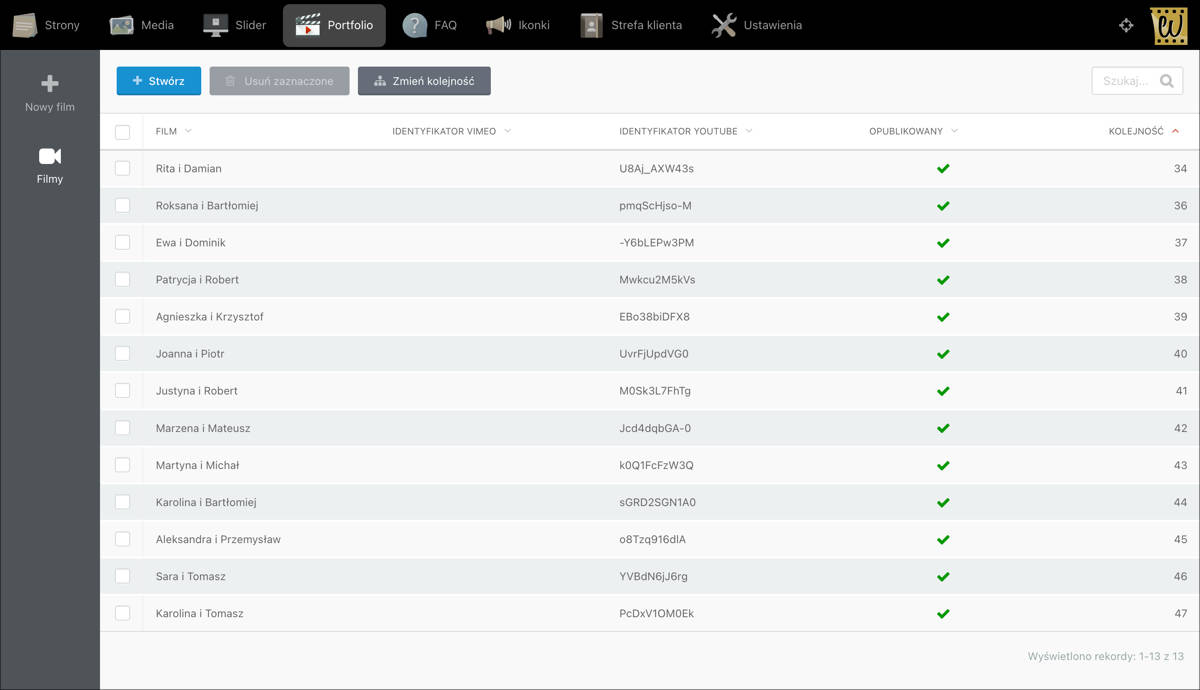The image size is (1200, 690).
Task: Open the Media menu
Action: click(142, 25)
